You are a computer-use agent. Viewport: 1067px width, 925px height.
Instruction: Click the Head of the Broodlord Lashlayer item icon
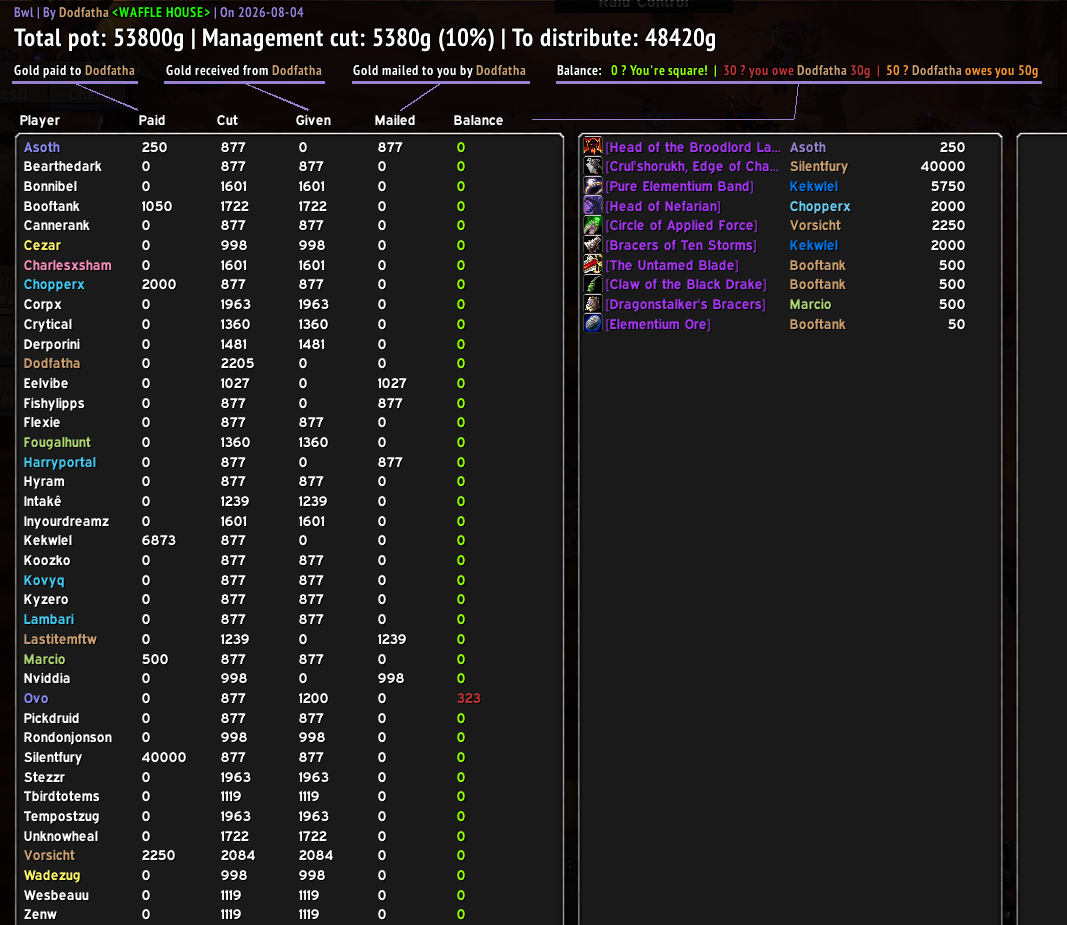593,146
